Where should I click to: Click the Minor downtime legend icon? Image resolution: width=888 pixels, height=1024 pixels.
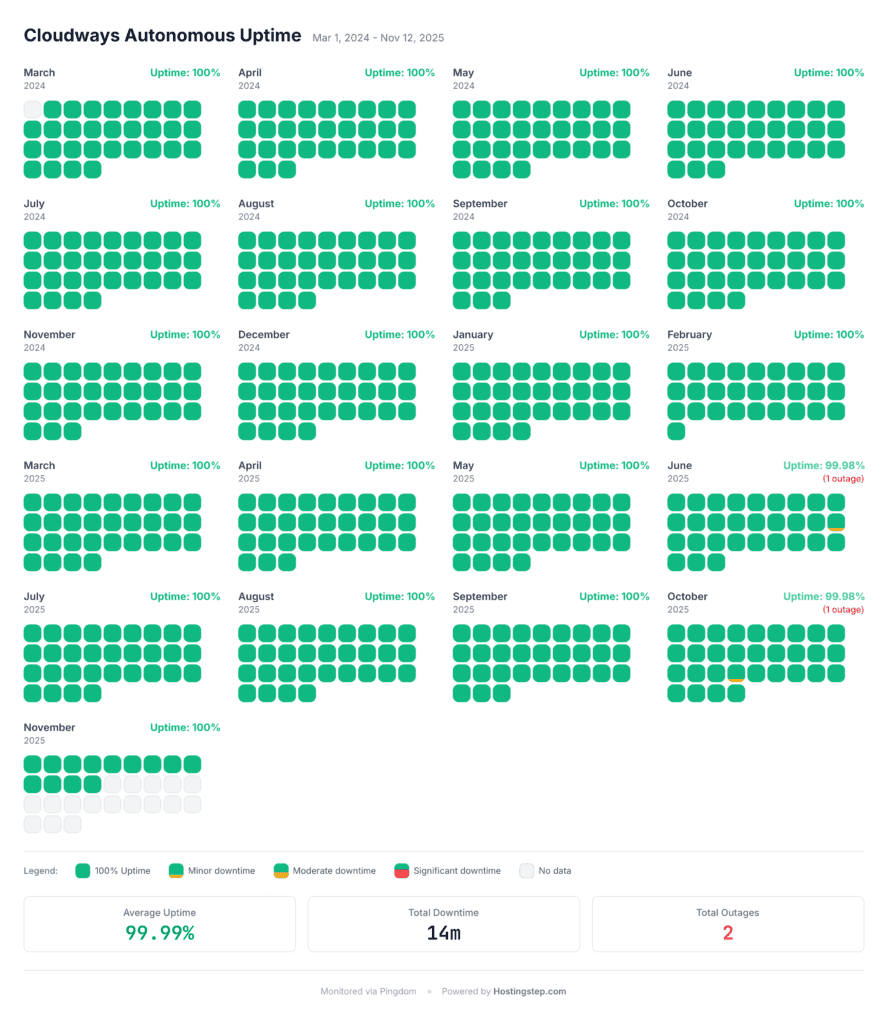click(x=176, y=871)
